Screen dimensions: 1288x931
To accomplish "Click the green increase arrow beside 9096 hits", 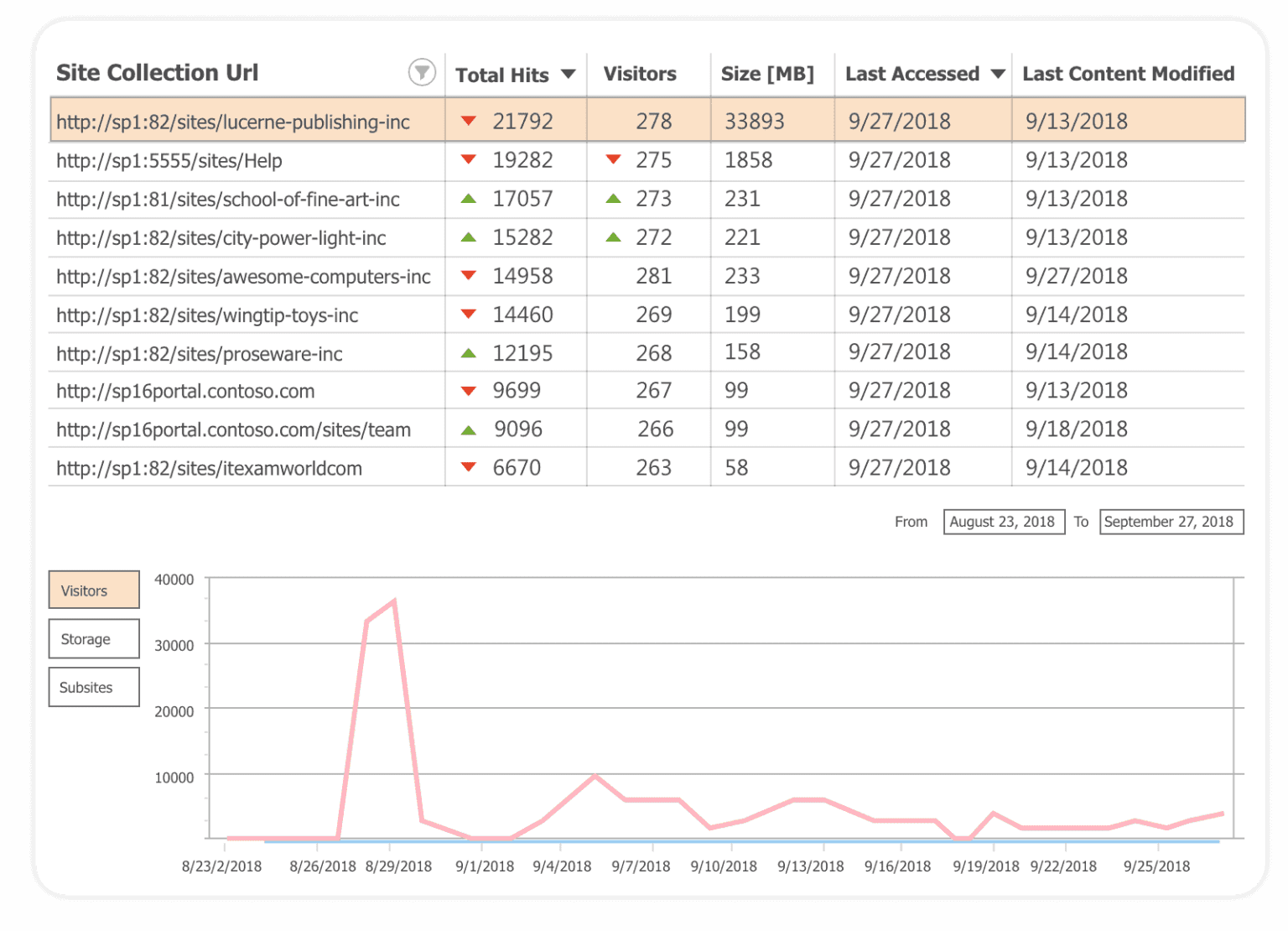I will tap(470, 429).
